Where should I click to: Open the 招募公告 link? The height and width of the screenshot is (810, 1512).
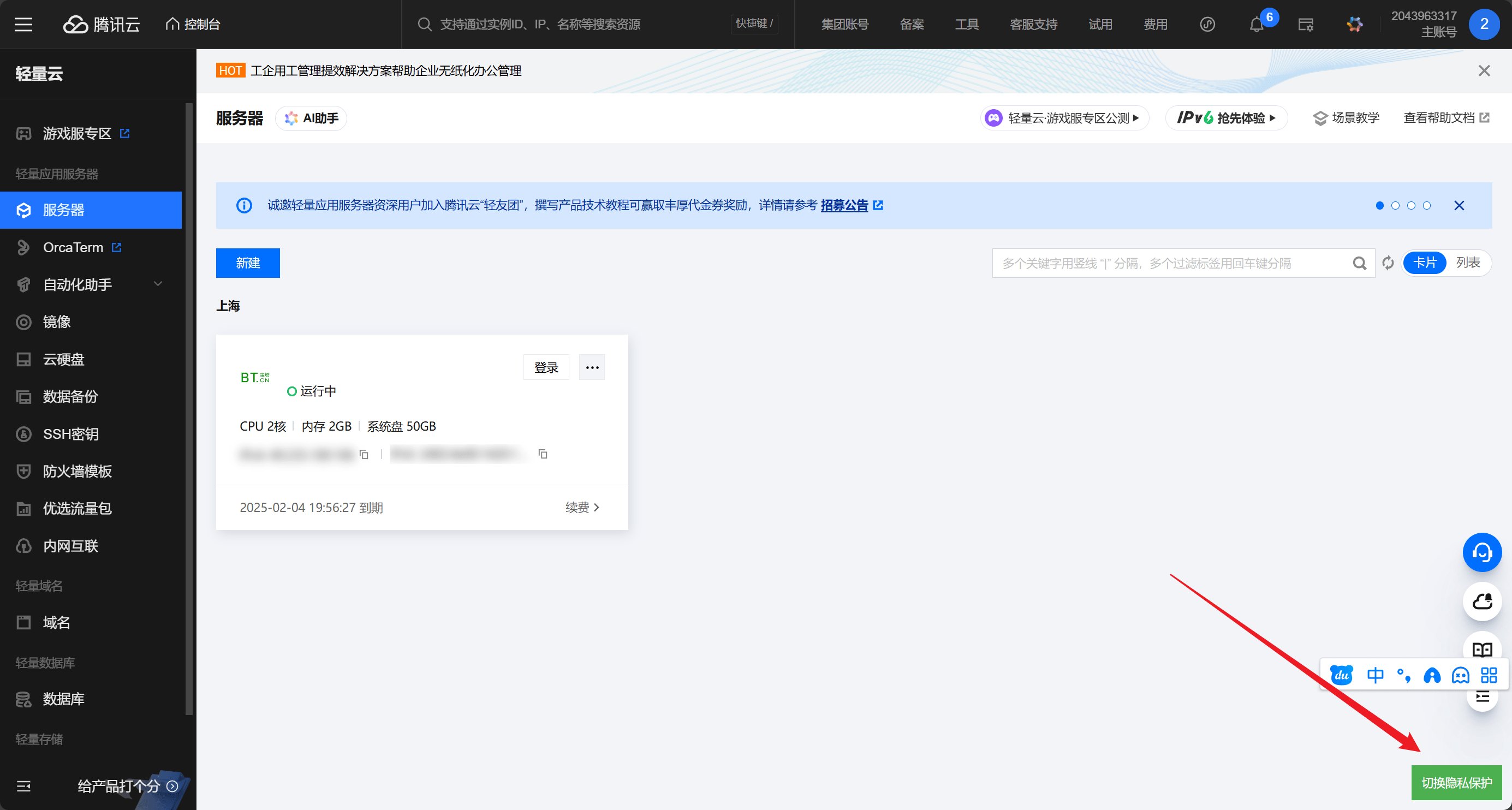coord(844,205)
